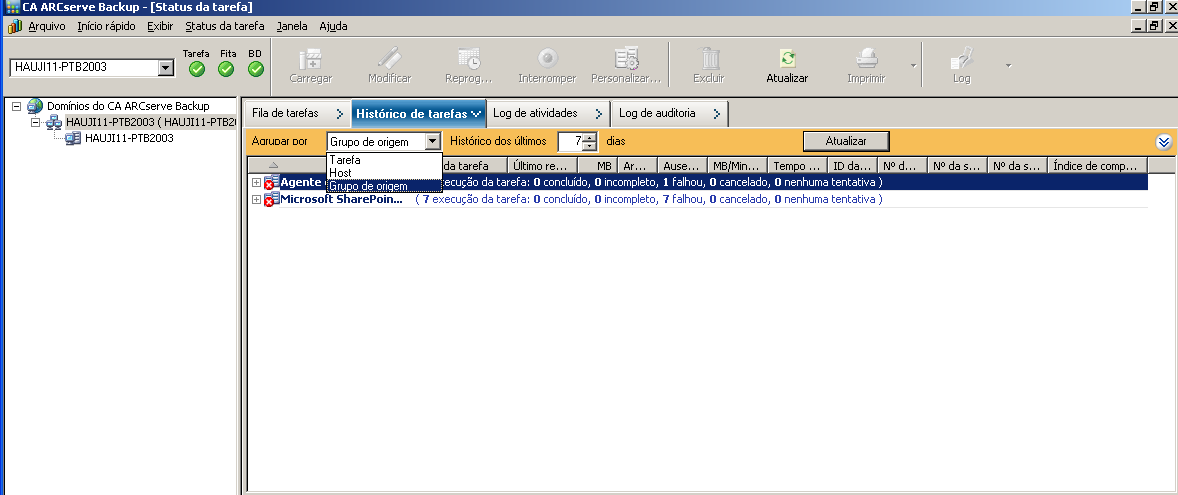This screenshot has width=1178, height=495.
Task: Select the HAUJI11-PTB2003 server tree item
Action: click(129, 138)
